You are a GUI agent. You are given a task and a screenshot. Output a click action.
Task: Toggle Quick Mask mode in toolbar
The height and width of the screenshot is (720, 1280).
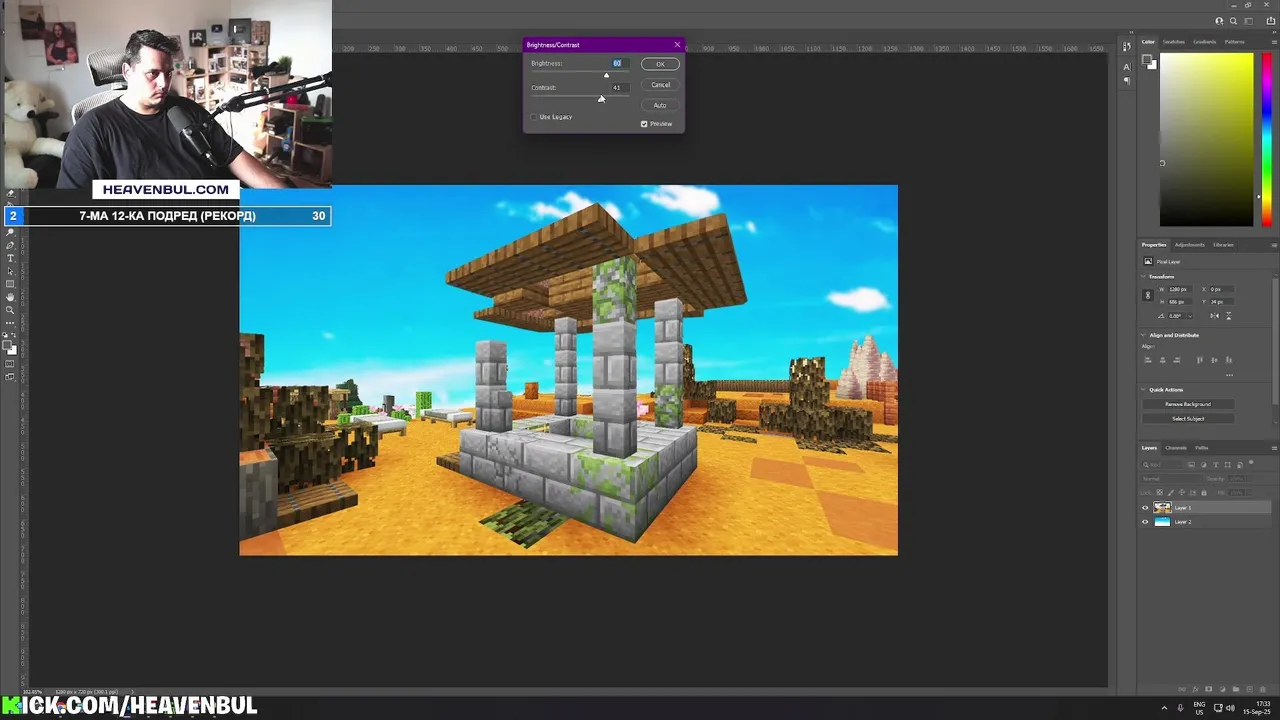[10, 363]
